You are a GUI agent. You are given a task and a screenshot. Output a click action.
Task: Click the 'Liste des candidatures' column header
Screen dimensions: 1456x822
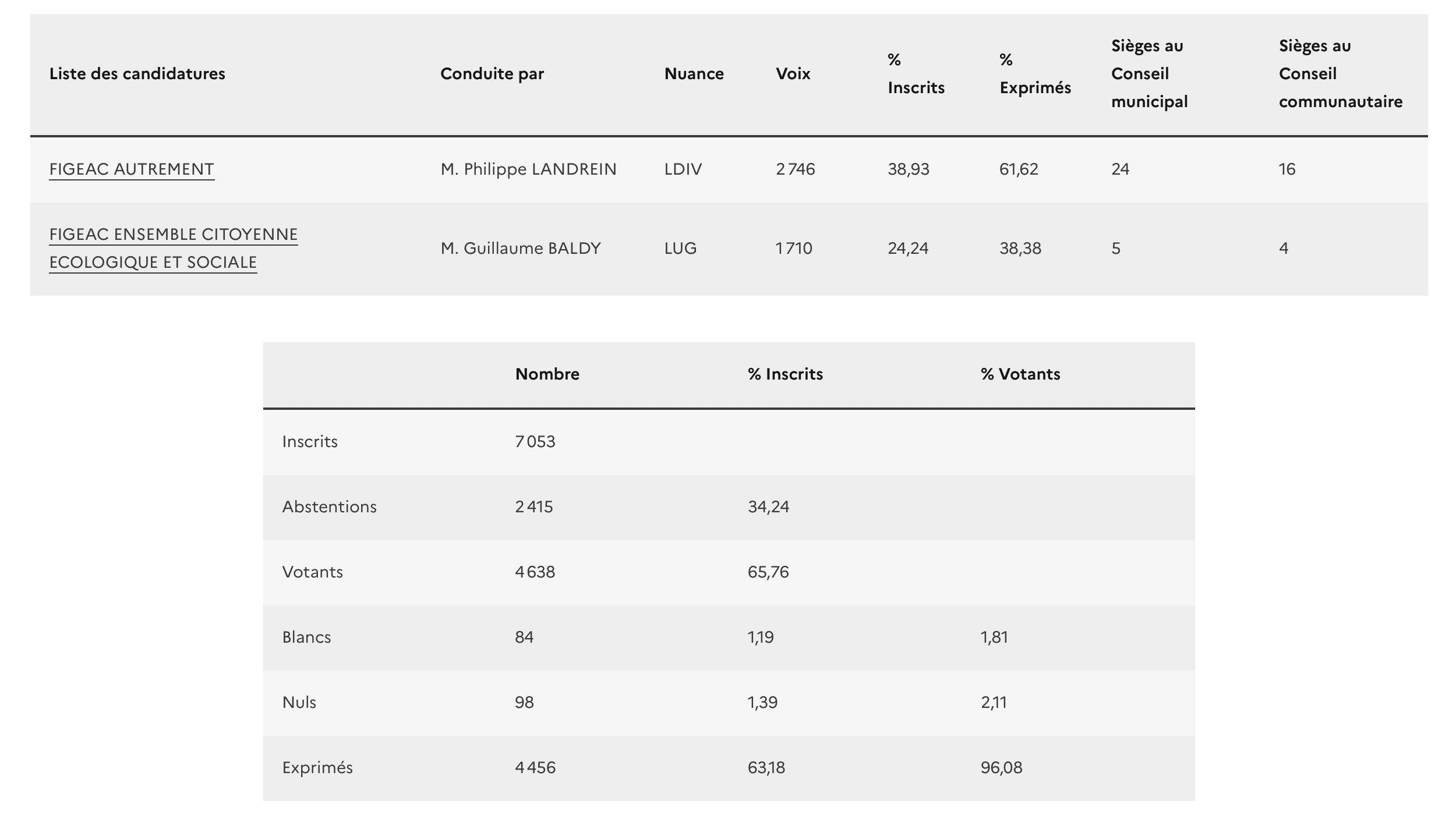pyautogui.click(x=137, y=74)
